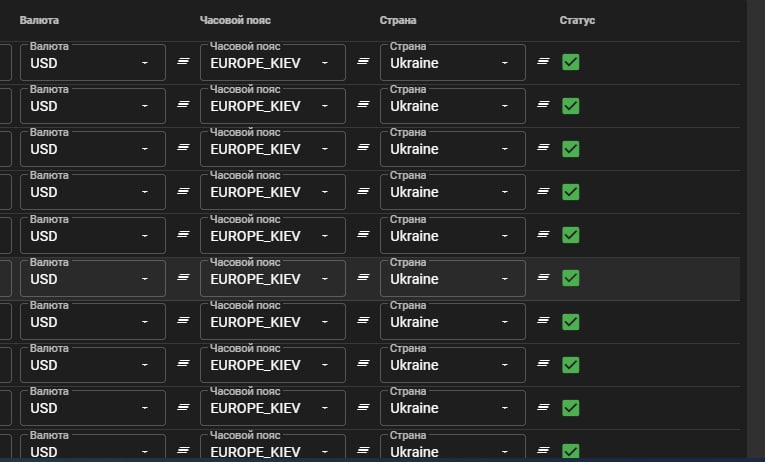Activate eighth row lines icon after Ukraine dropdown
Viewport: 765px width, 462px height.
(x=544, y=363)
